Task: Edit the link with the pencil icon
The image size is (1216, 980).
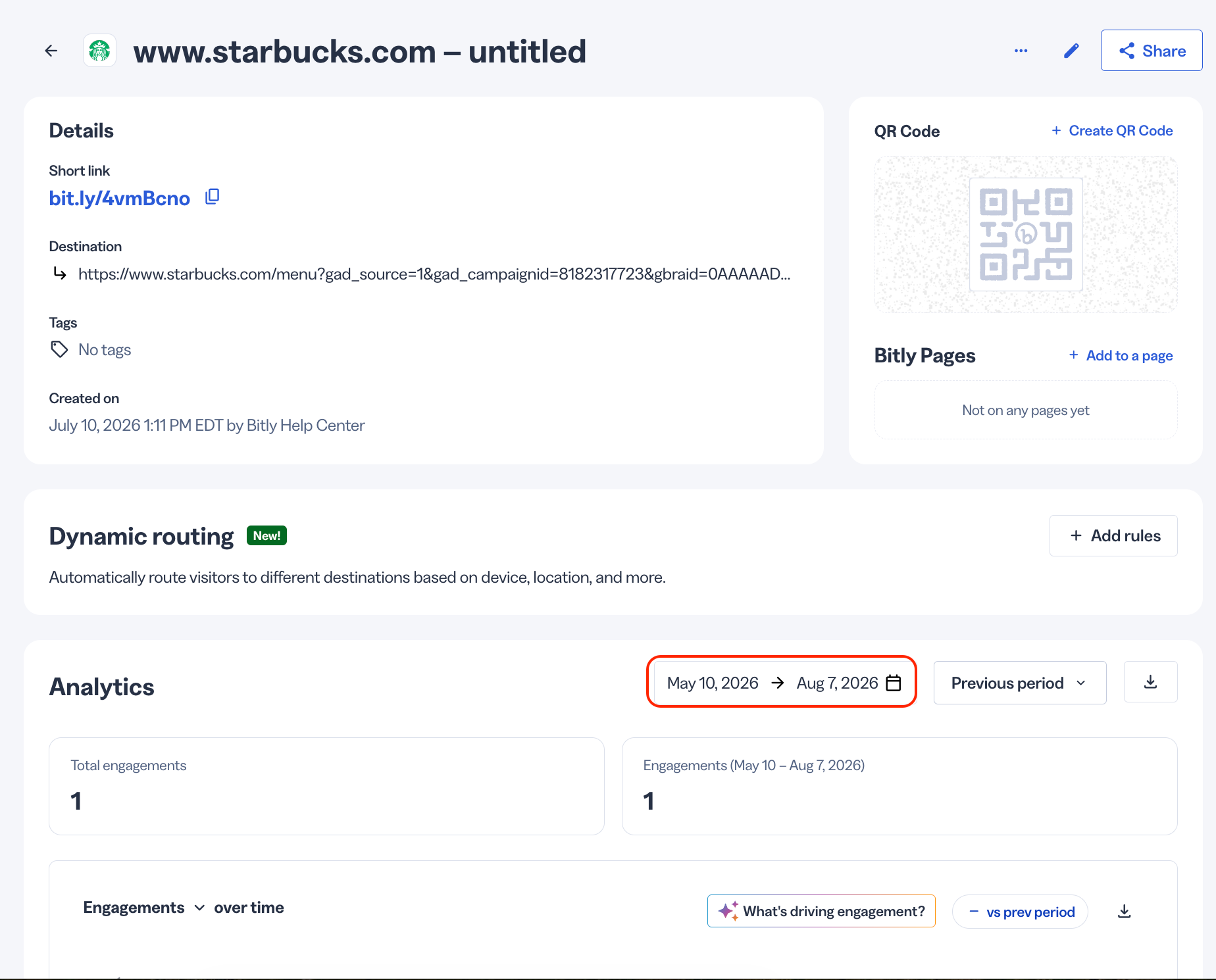Action: (1071, 51)
